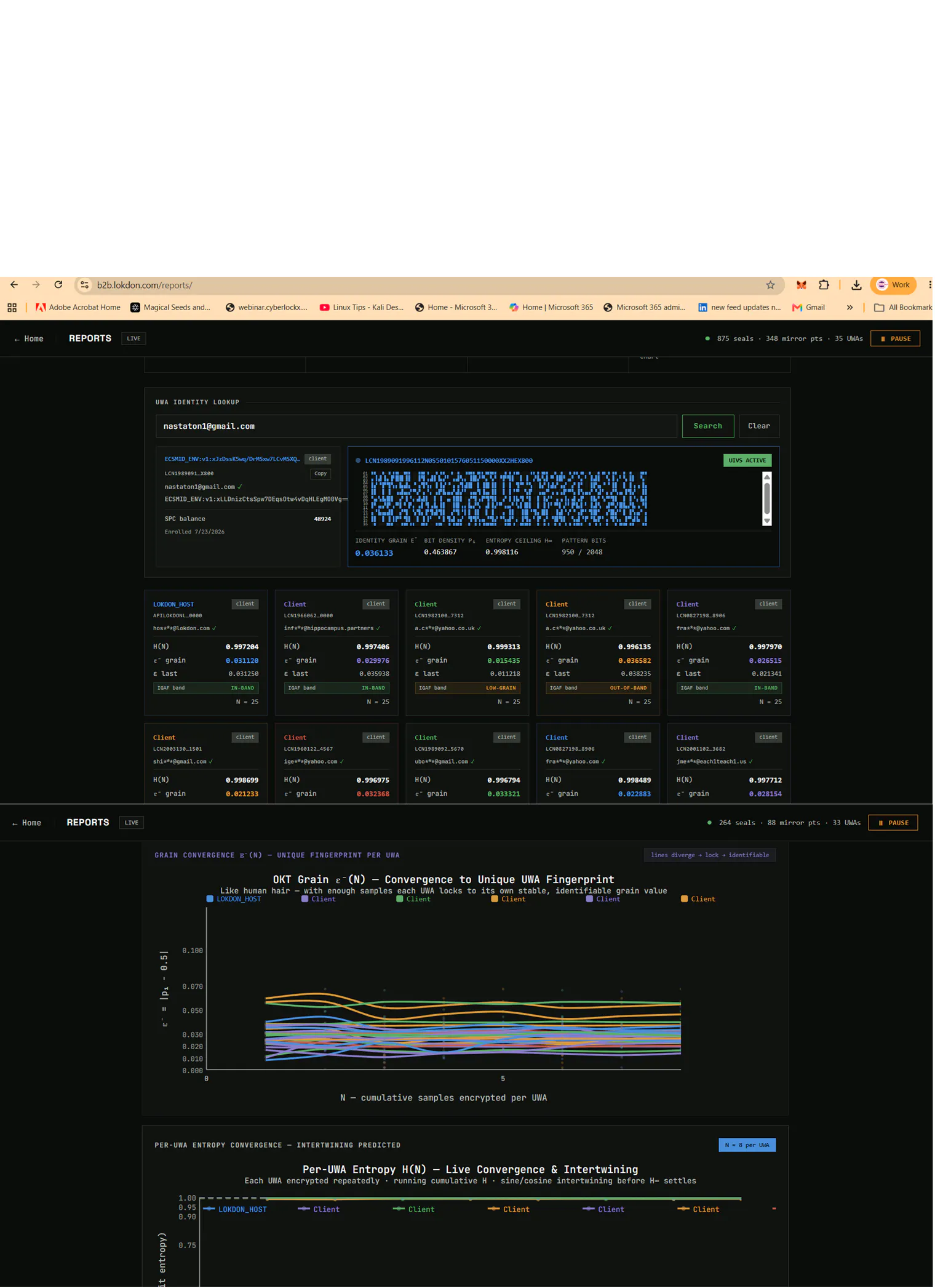This screenshot has height=1288, width=935.
Task: Click the LIVE badge in upper Reports header
Action: [133, 339]
